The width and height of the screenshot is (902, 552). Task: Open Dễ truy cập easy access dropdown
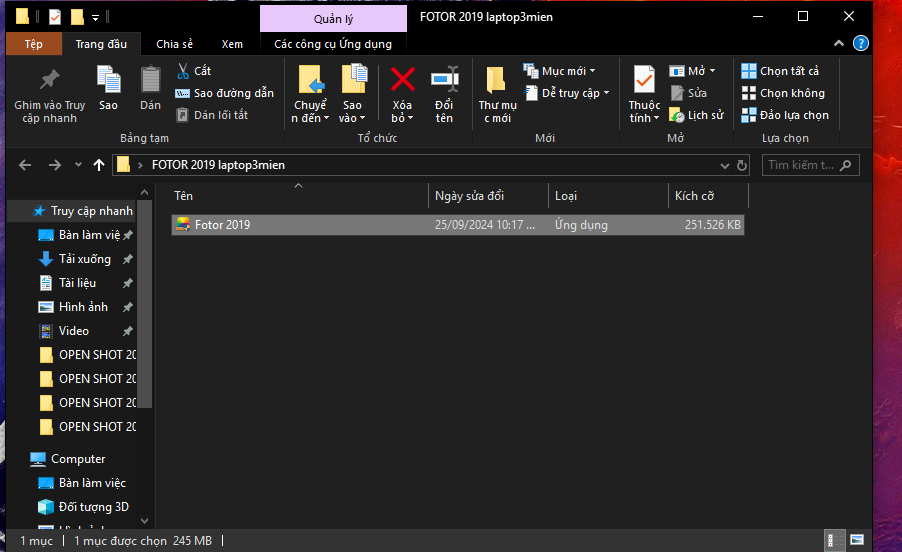[x=567, y=93]
